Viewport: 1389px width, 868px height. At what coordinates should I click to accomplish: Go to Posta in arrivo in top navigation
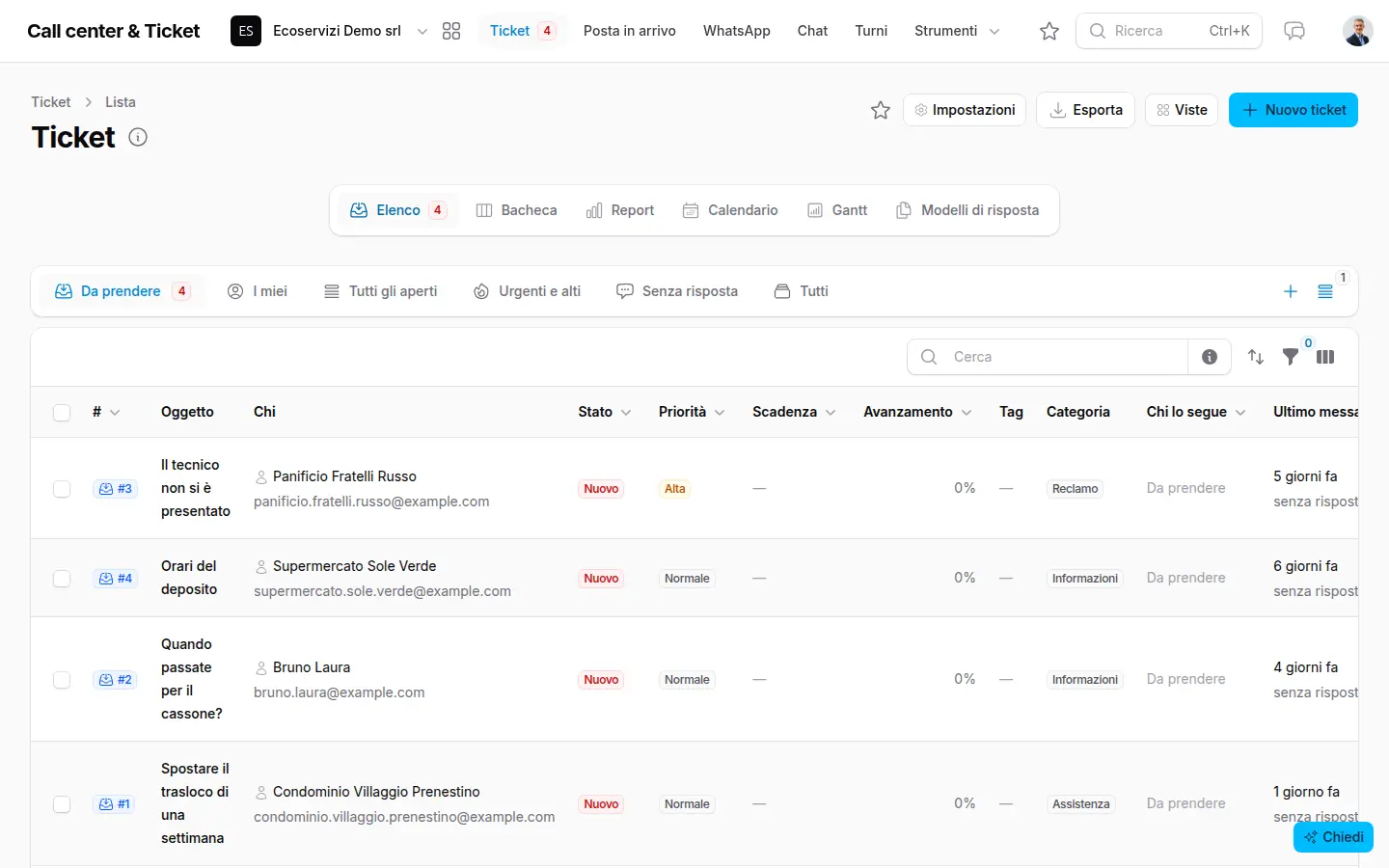tap(630, 31)
